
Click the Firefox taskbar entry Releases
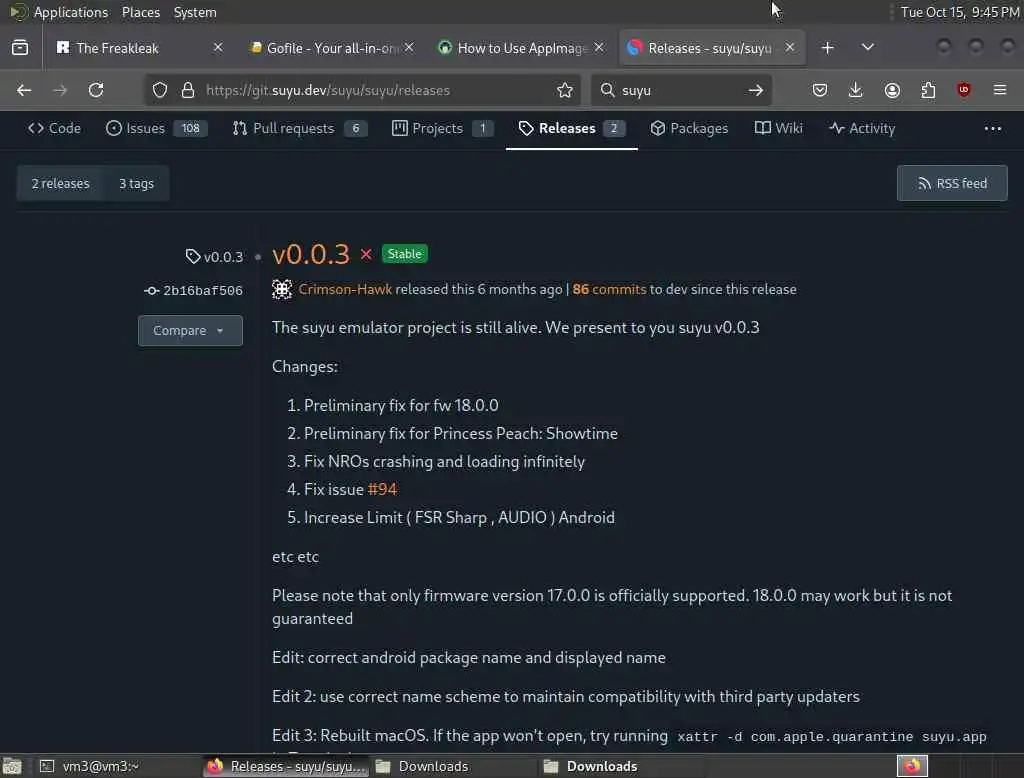(287, 766)
